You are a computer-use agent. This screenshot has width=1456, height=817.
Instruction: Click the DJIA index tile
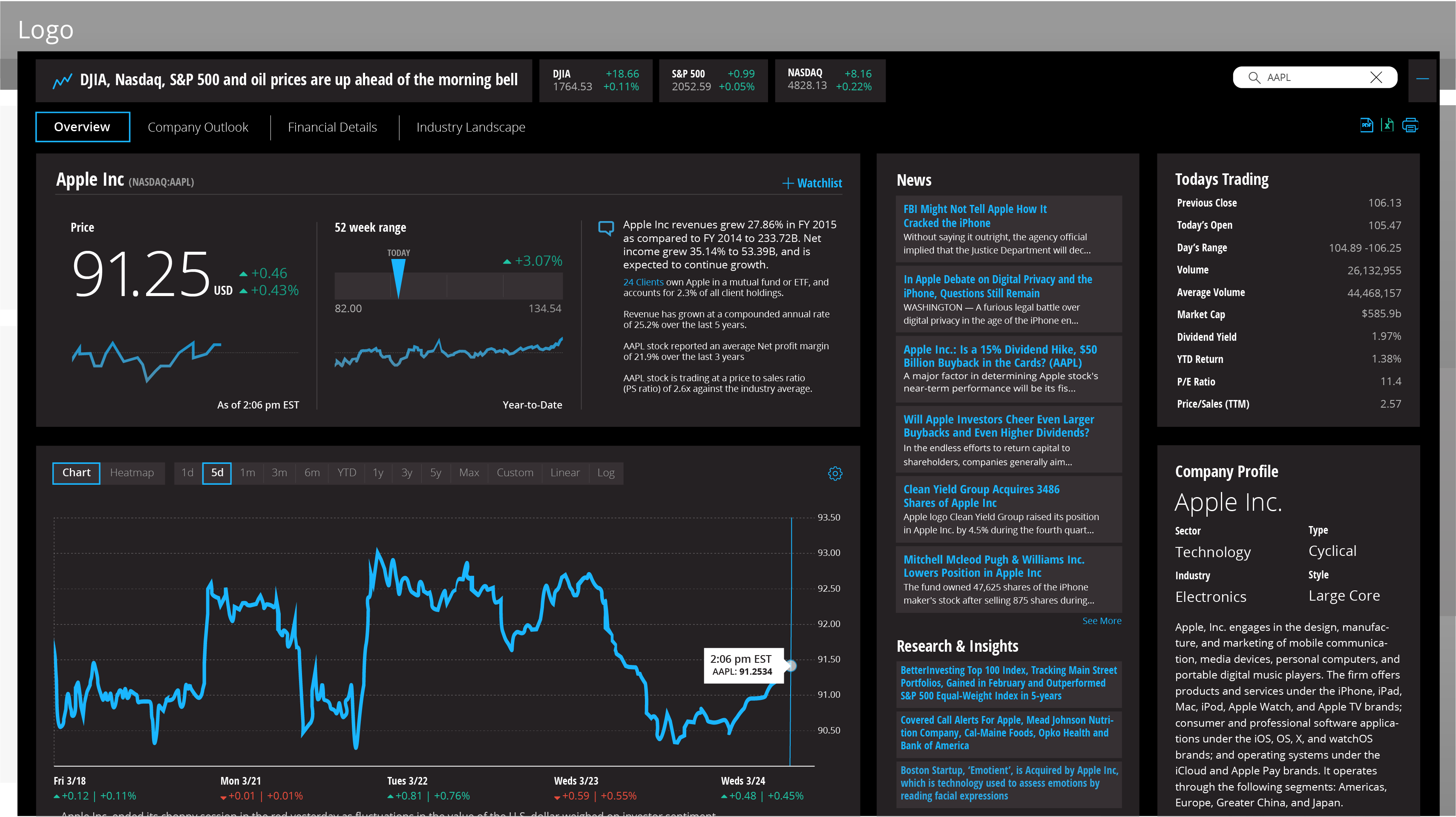tap(596, 81)
